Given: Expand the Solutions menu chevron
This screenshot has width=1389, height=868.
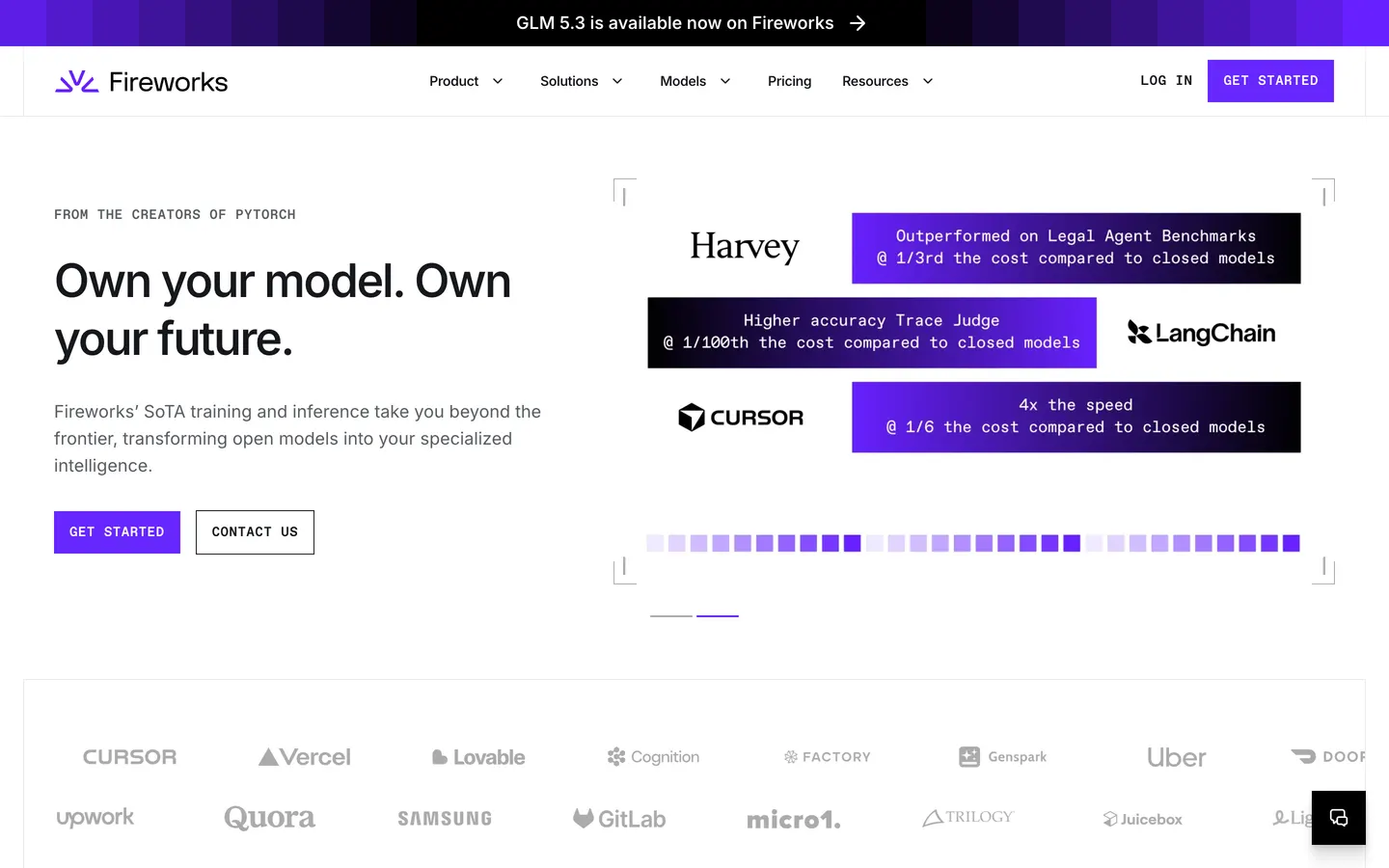Looking at the screenshot, I should (617, 81).
